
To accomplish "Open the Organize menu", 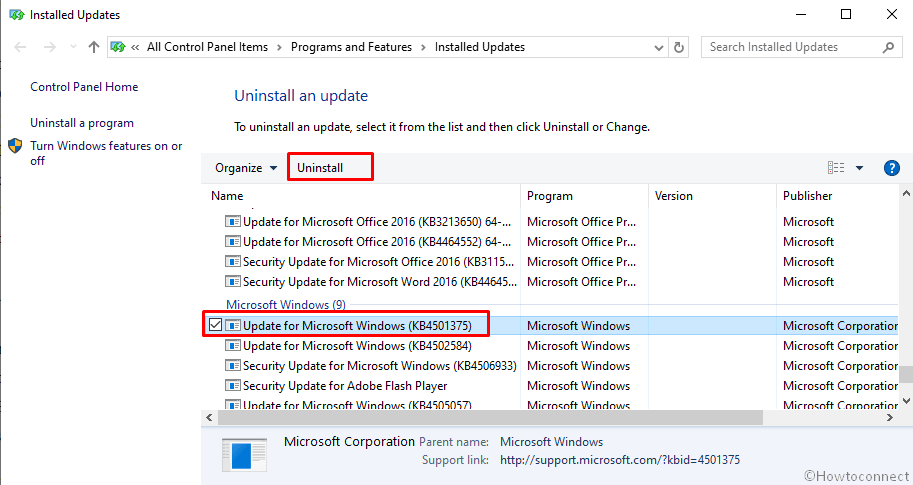I will click(x=246, y=168).
